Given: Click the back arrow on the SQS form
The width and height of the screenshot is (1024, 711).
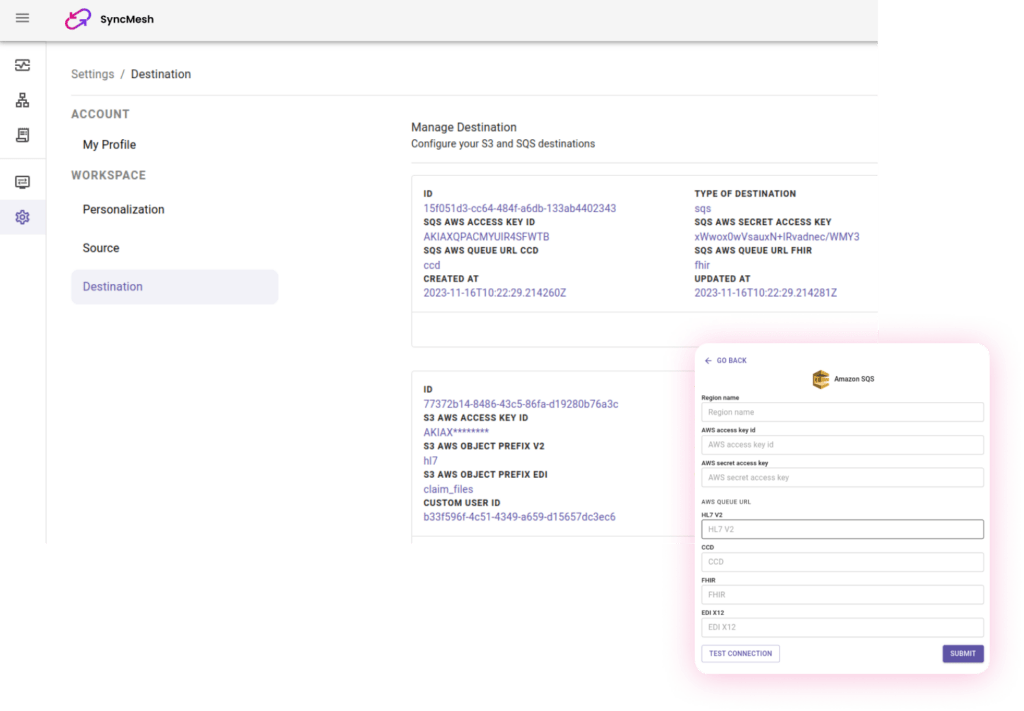Looking at the screenshot, I should pos(711,360).
